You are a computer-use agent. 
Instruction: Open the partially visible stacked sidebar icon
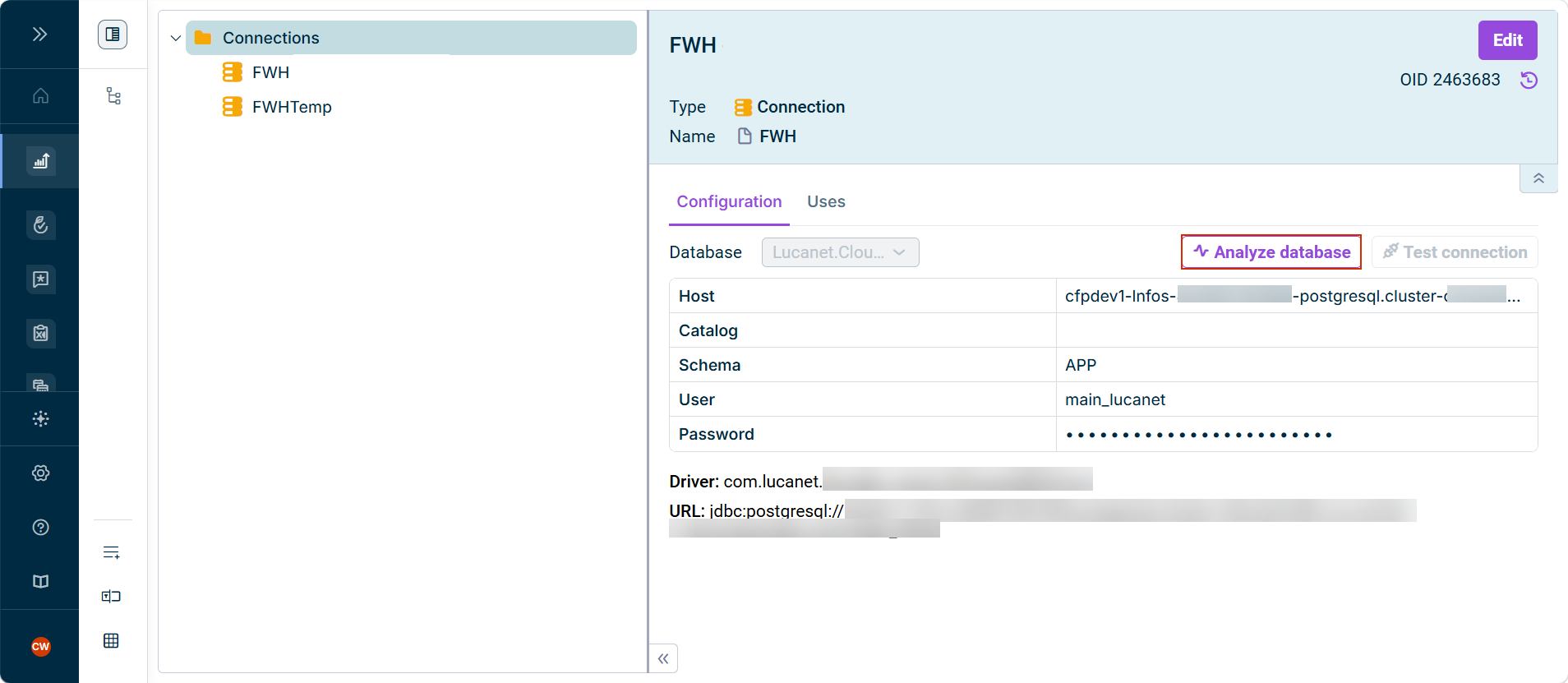(40, 385)
